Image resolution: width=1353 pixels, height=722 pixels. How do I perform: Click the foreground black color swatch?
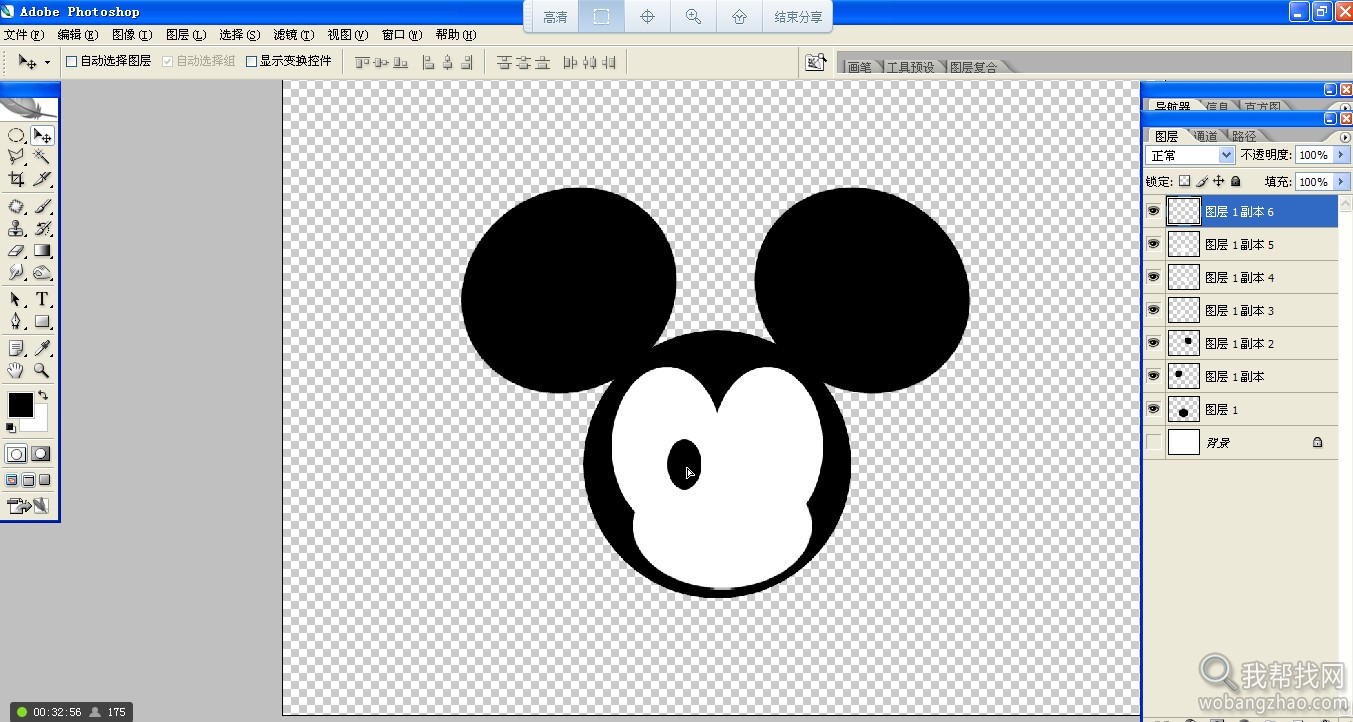point(20,404)
